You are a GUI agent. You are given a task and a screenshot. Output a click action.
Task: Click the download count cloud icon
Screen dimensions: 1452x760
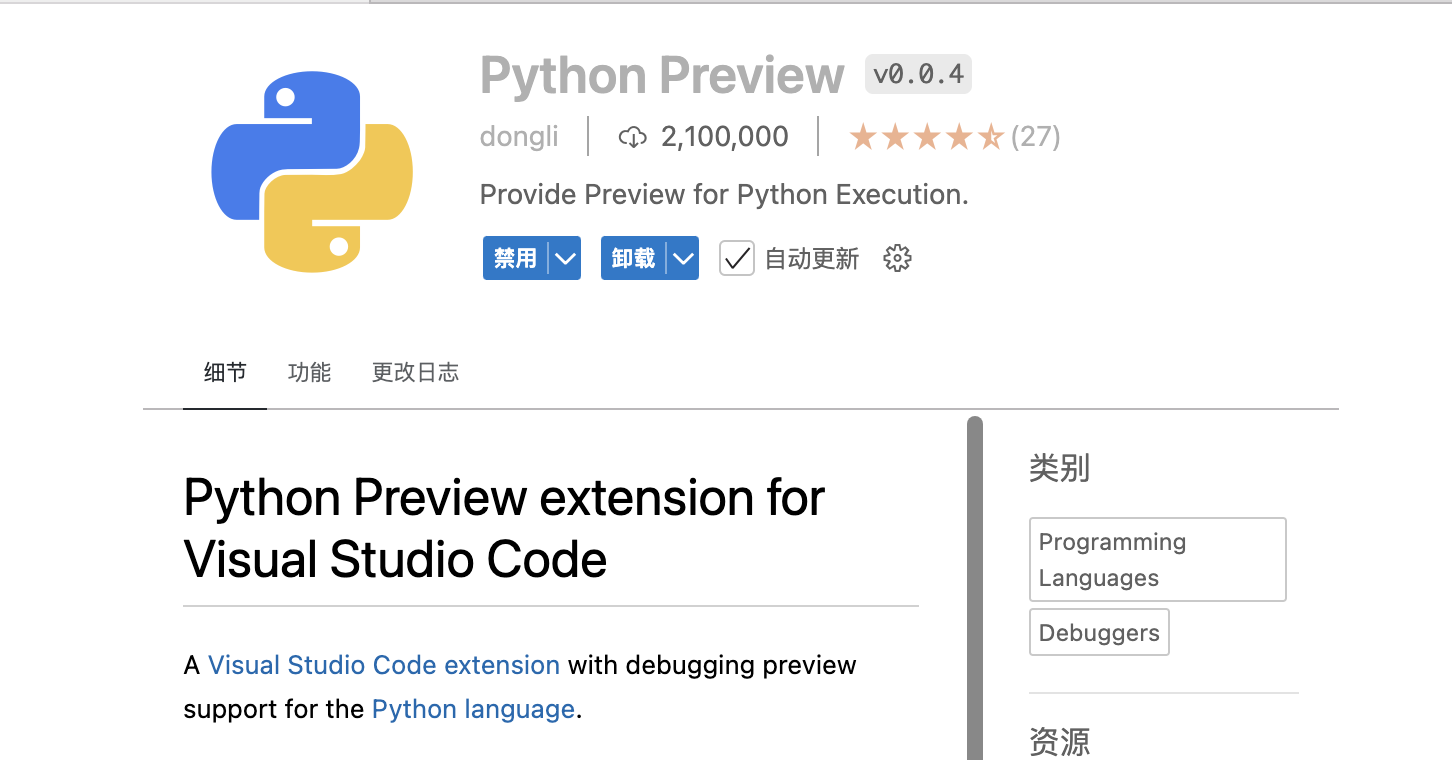coord(633,137)
